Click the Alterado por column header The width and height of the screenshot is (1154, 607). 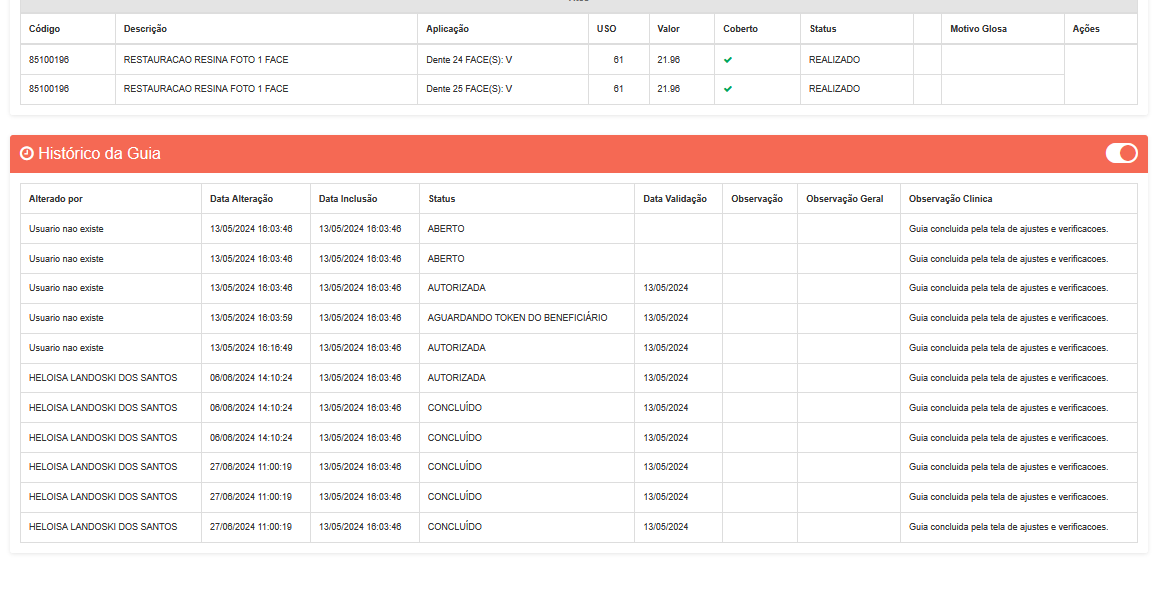(56, 199)
